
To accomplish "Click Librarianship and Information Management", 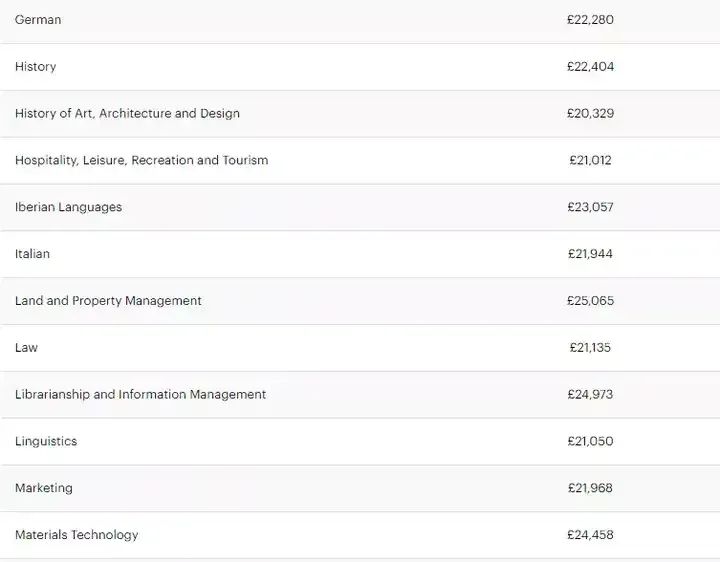I will 141,394.
